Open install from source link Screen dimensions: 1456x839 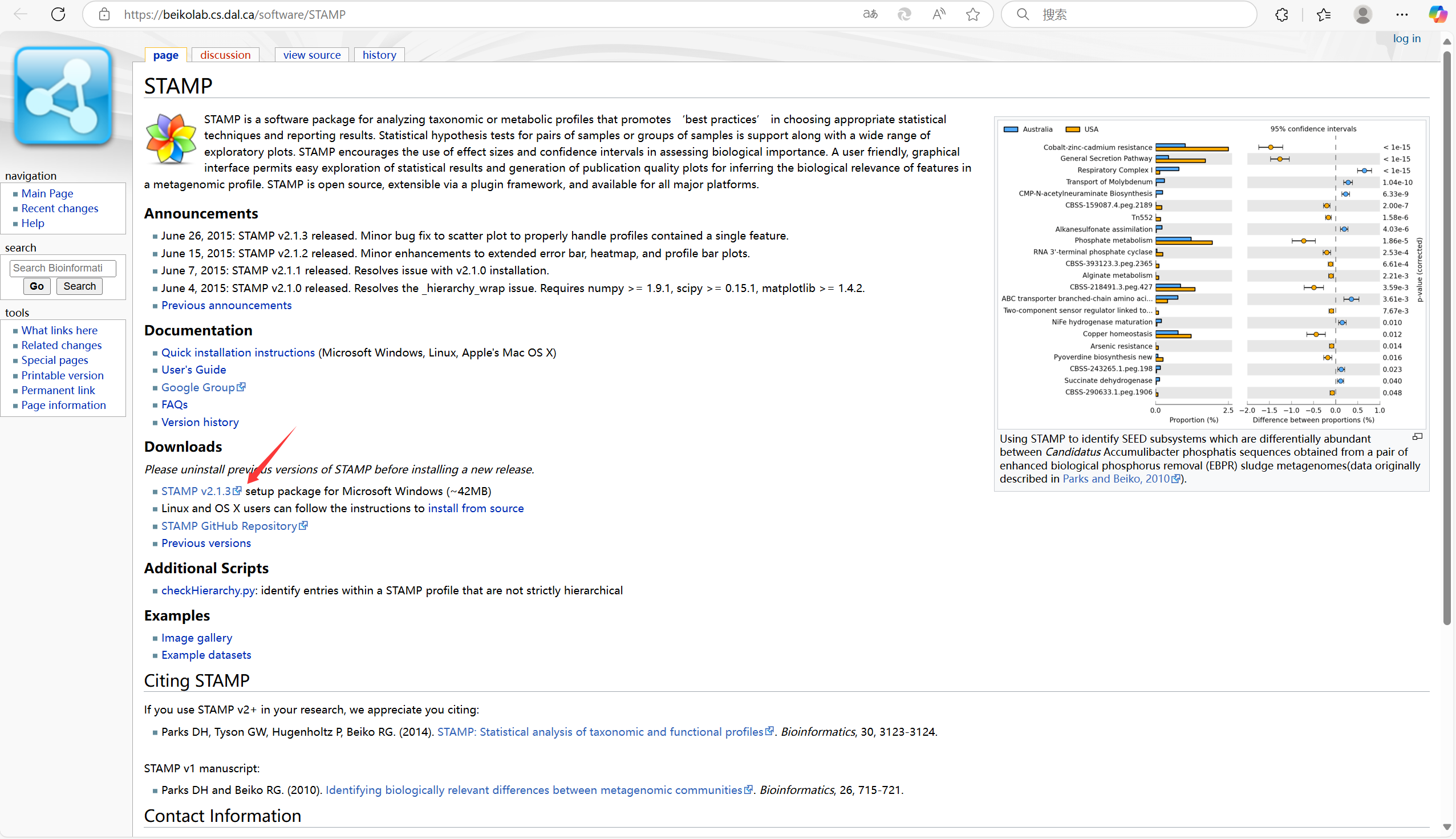tap(476, 509)
